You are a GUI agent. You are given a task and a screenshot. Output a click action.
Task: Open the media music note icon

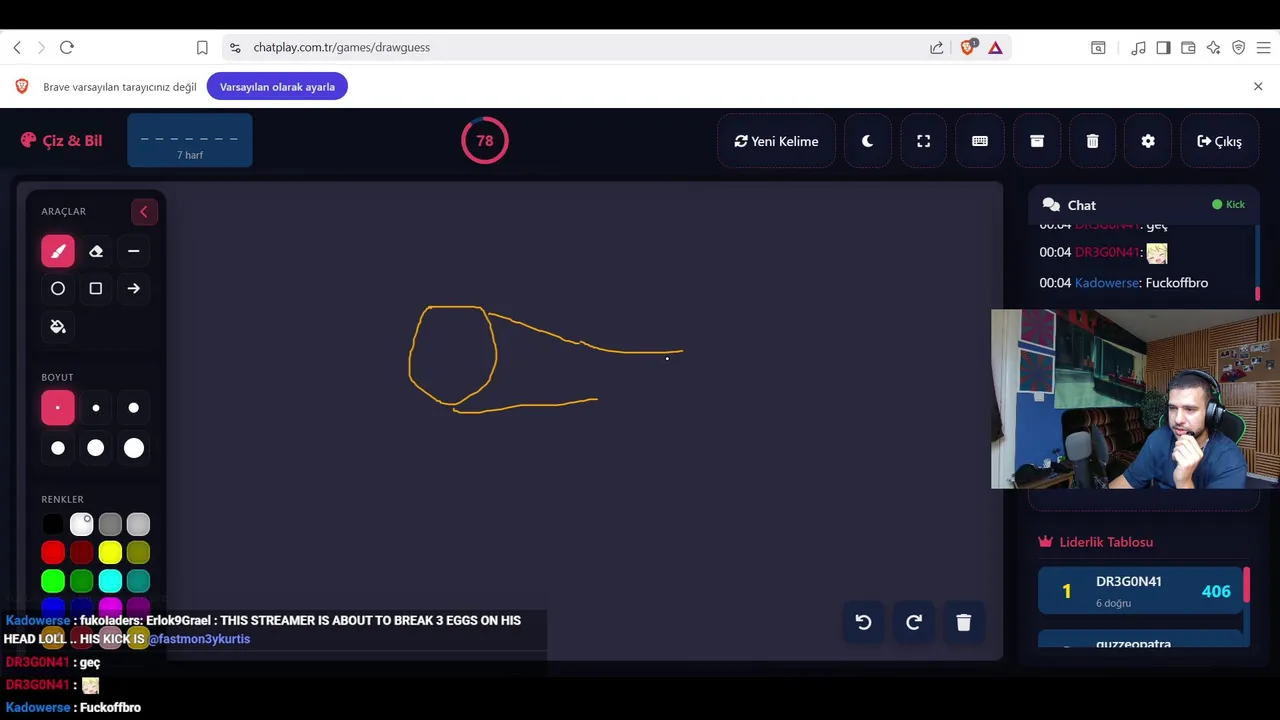(1138, 47)
